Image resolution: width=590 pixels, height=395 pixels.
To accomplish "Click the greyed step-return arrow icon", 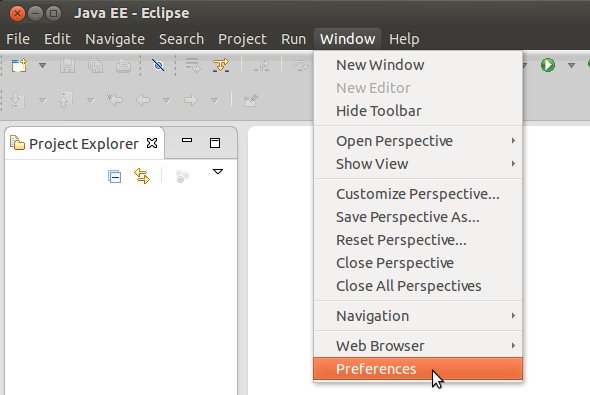I will pyautogui.click(x=261, y=65).
